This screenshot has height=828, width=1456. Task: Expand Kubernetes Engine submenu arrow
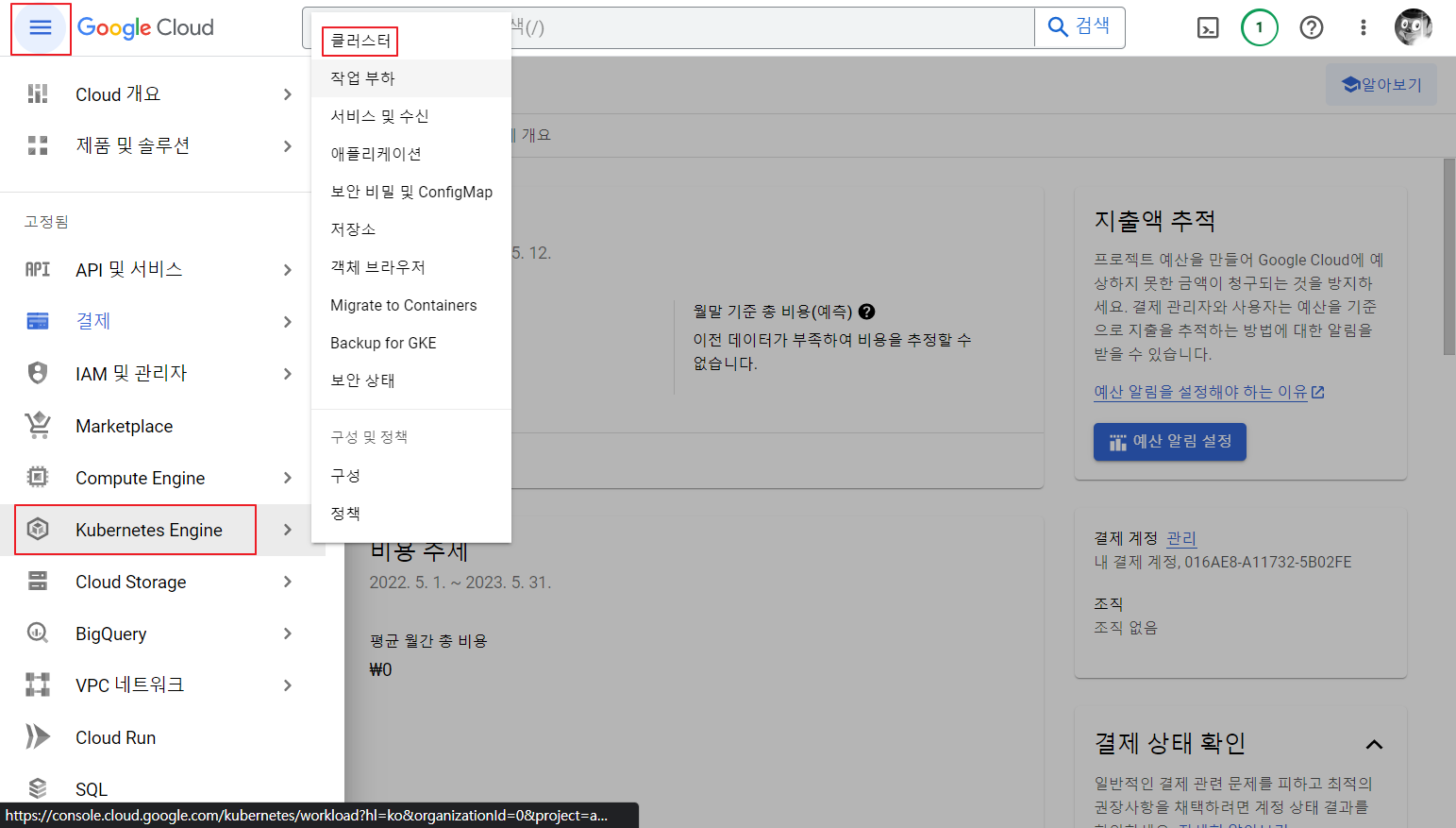pos(288,530)
